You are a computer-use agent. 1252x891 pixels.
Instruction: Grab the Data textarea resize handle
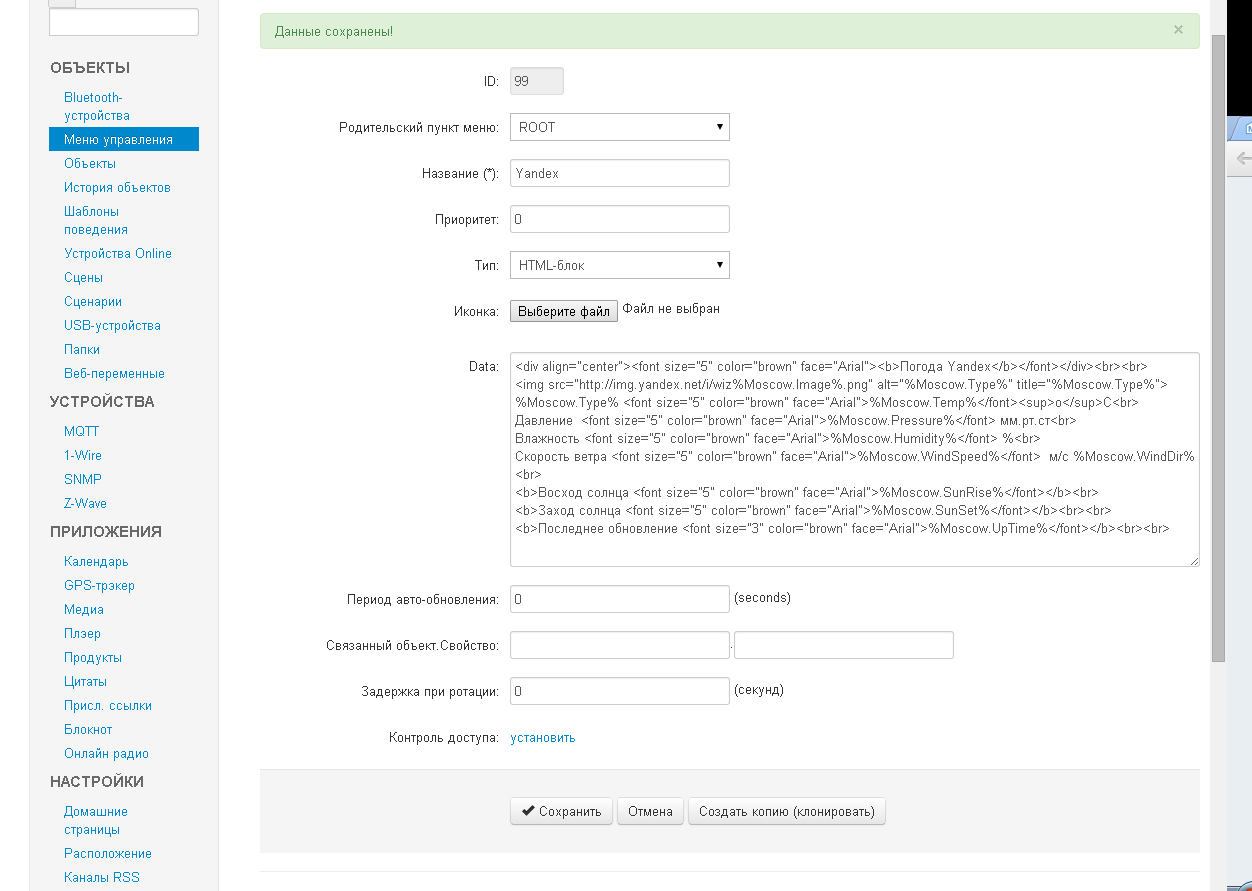1194,561
